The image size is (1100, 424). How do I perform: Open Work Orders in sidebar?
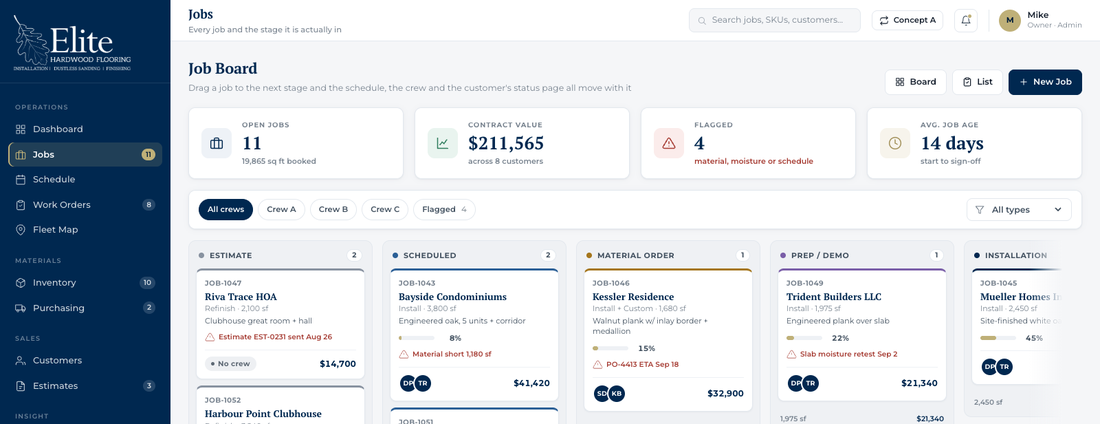85,205
